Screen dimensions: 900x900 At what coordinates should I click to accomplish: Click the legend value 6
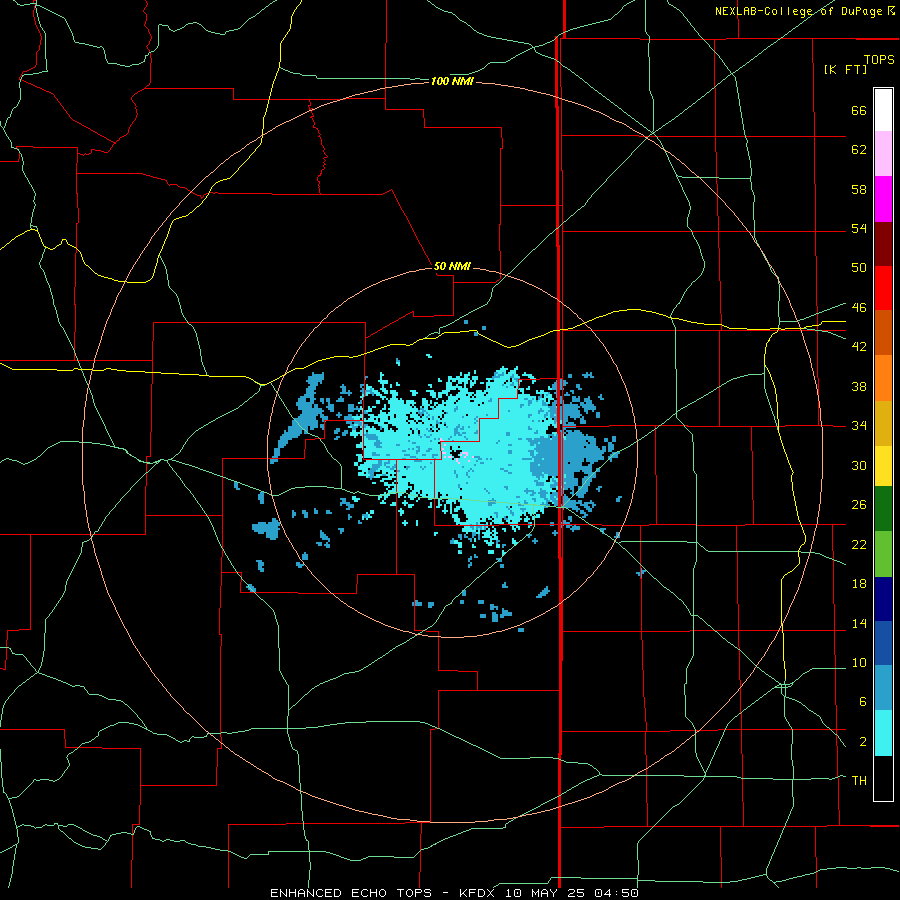point(862,702)
